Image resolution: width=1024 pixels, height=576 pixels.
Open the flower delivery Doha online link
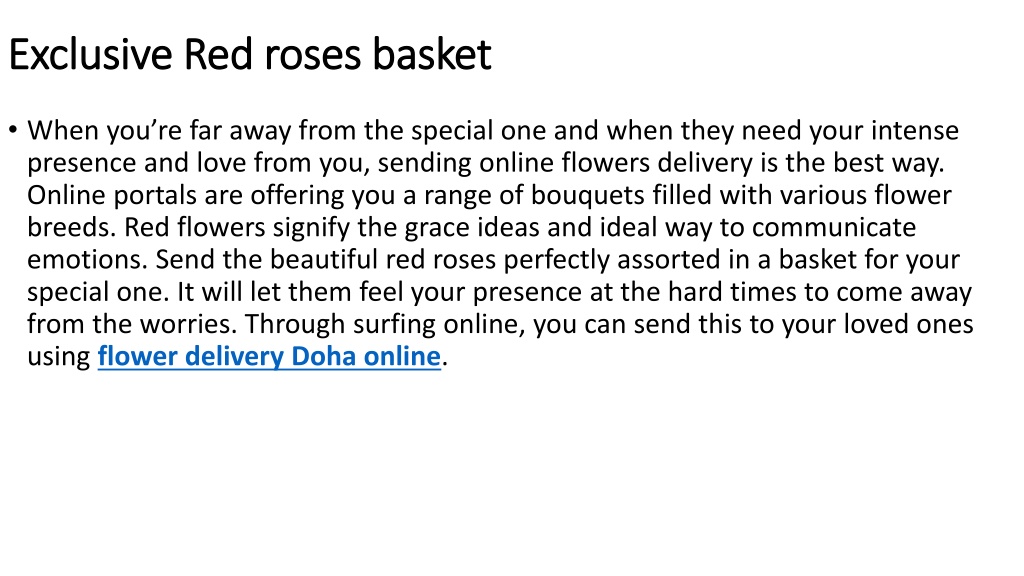click(269, 357)
